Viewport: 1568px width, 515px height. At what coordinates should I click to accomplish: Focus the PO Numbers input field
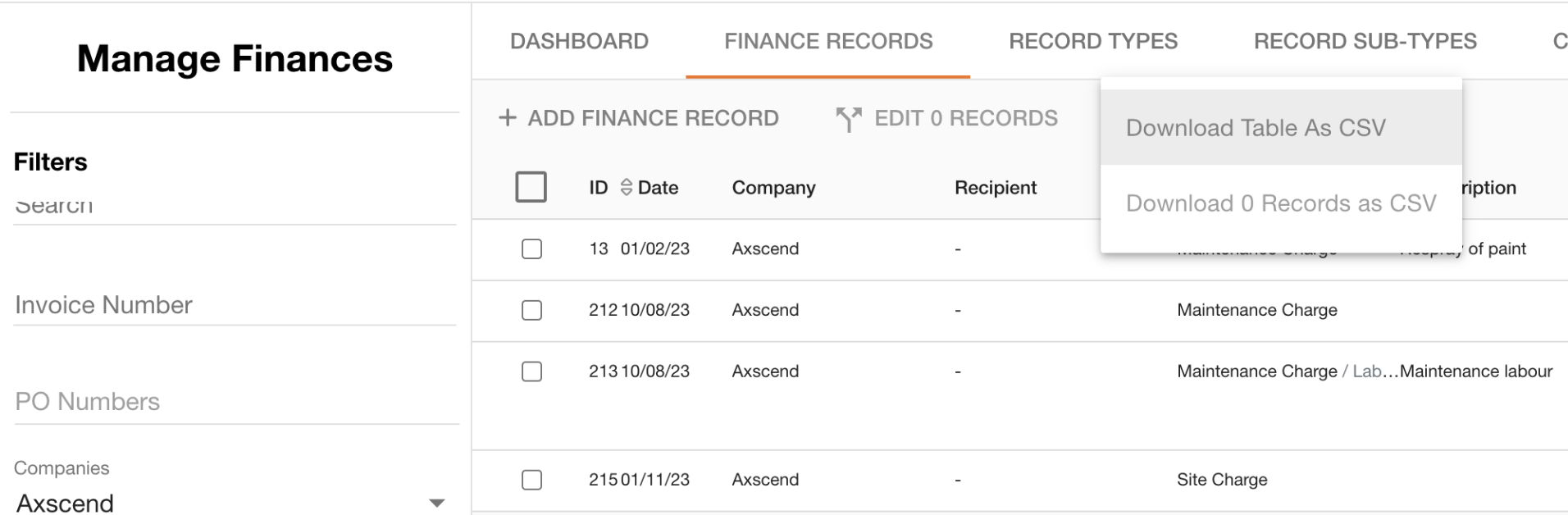coord(235,402)
